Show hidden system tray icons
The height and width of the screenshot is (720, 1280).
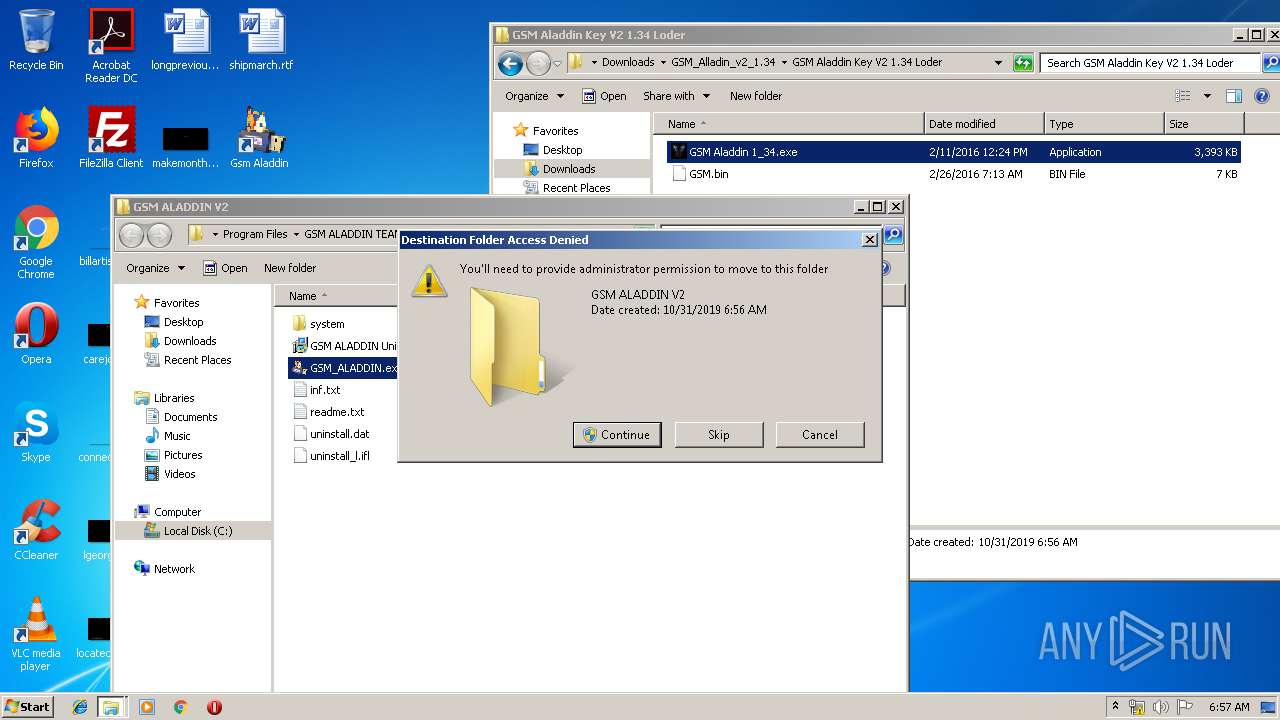point(1115,707)
